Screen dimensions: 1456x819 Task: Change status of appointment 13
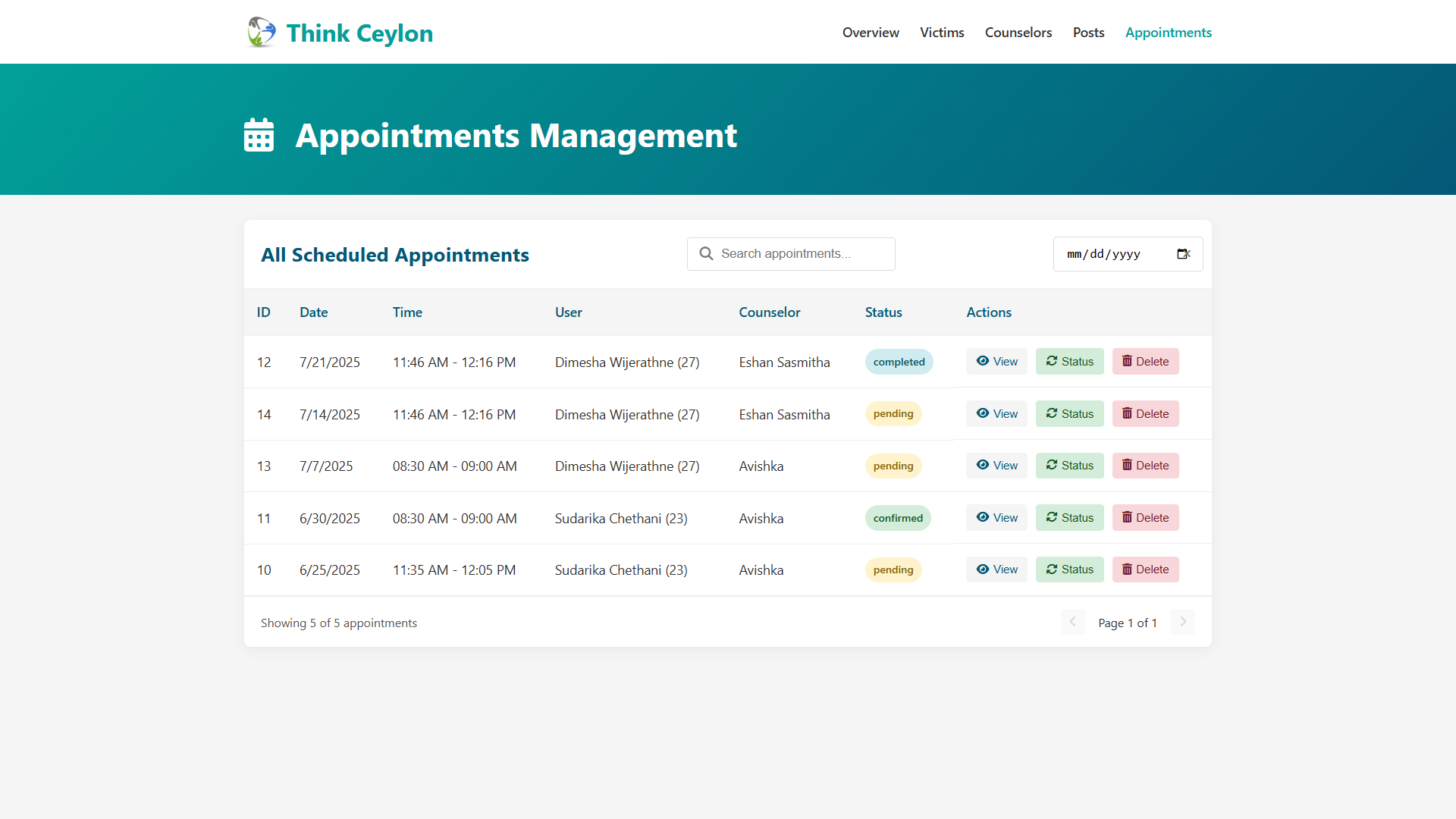(1070, 466)
